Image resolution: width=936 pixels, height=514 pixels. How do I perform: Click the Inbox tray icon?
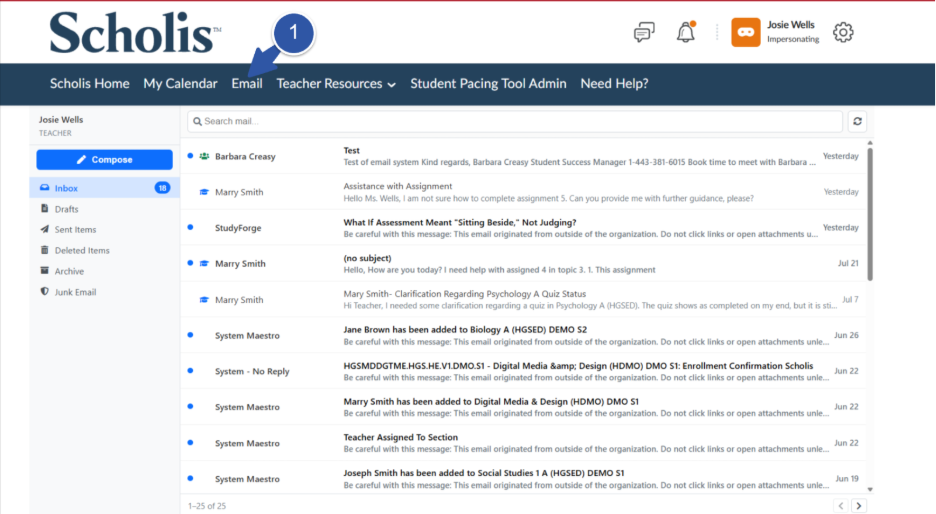tap(44, 187)
